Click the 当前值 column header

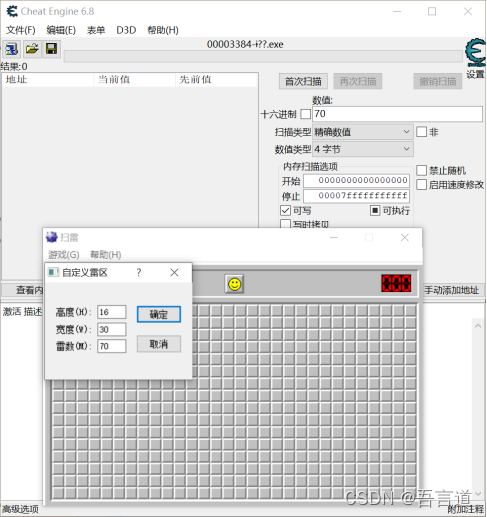tap(135, 80)
